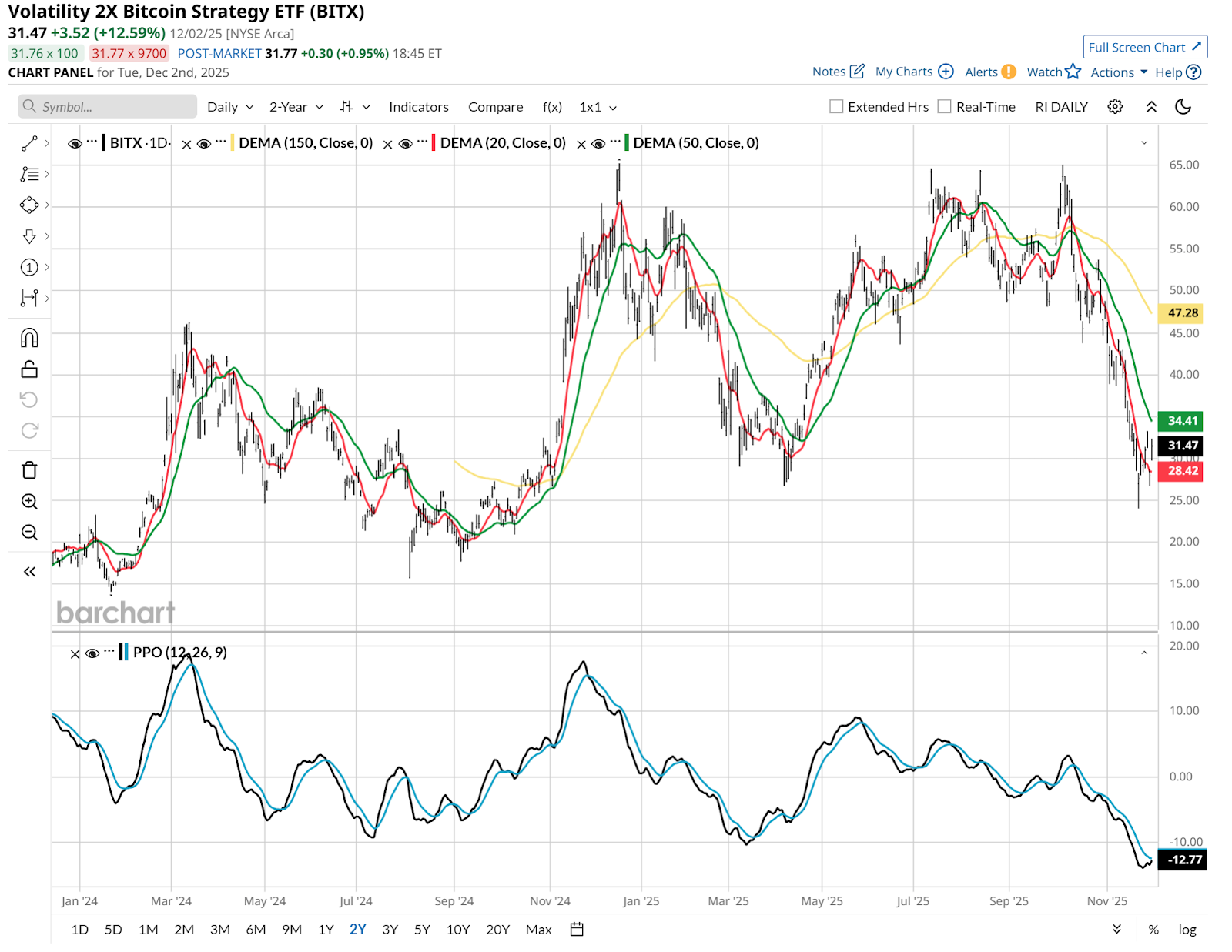
Task: Click the Compare button
Action: (495, 107)
